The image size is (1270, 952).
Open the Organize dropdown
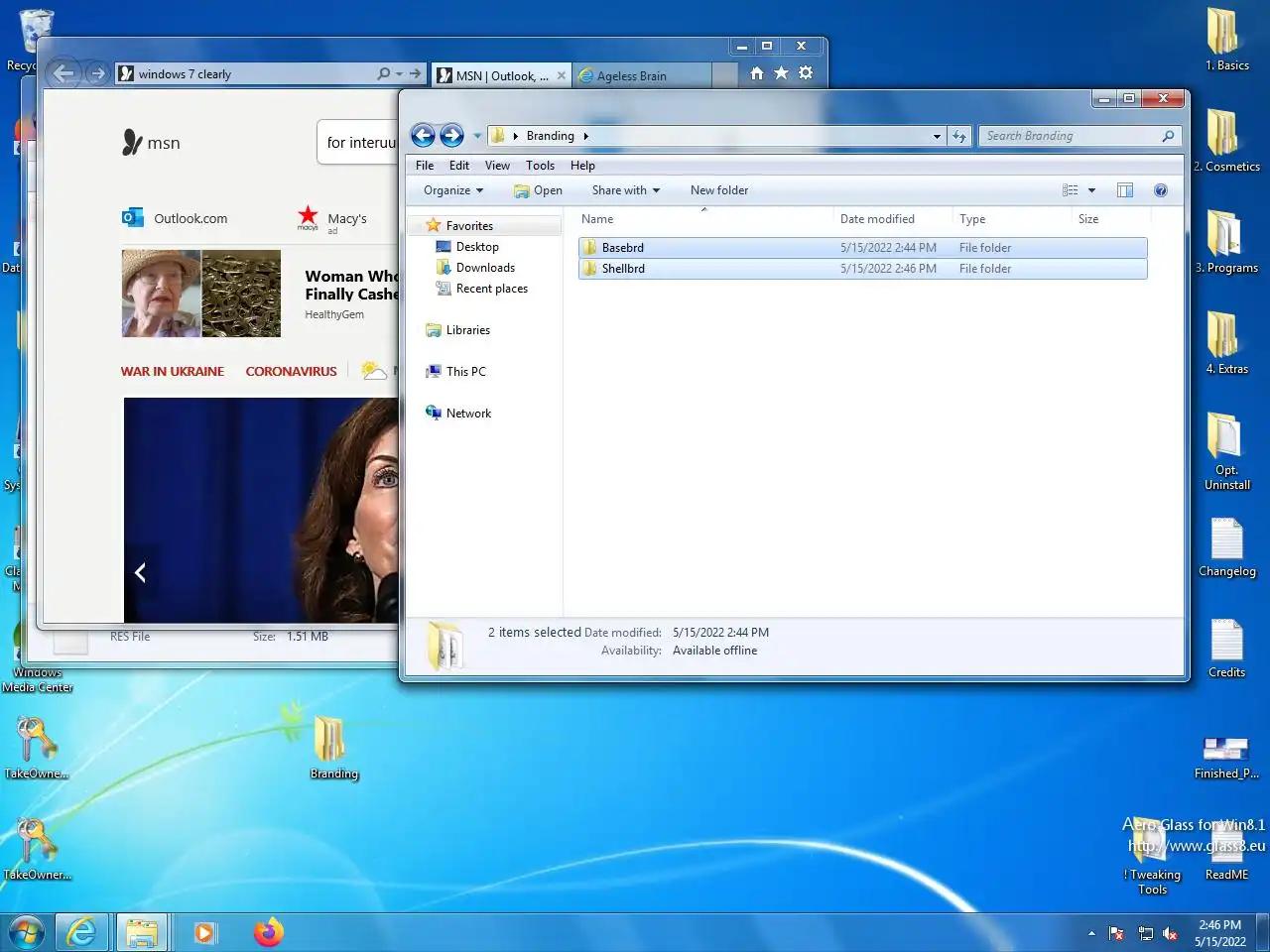(x=453, y=190)
